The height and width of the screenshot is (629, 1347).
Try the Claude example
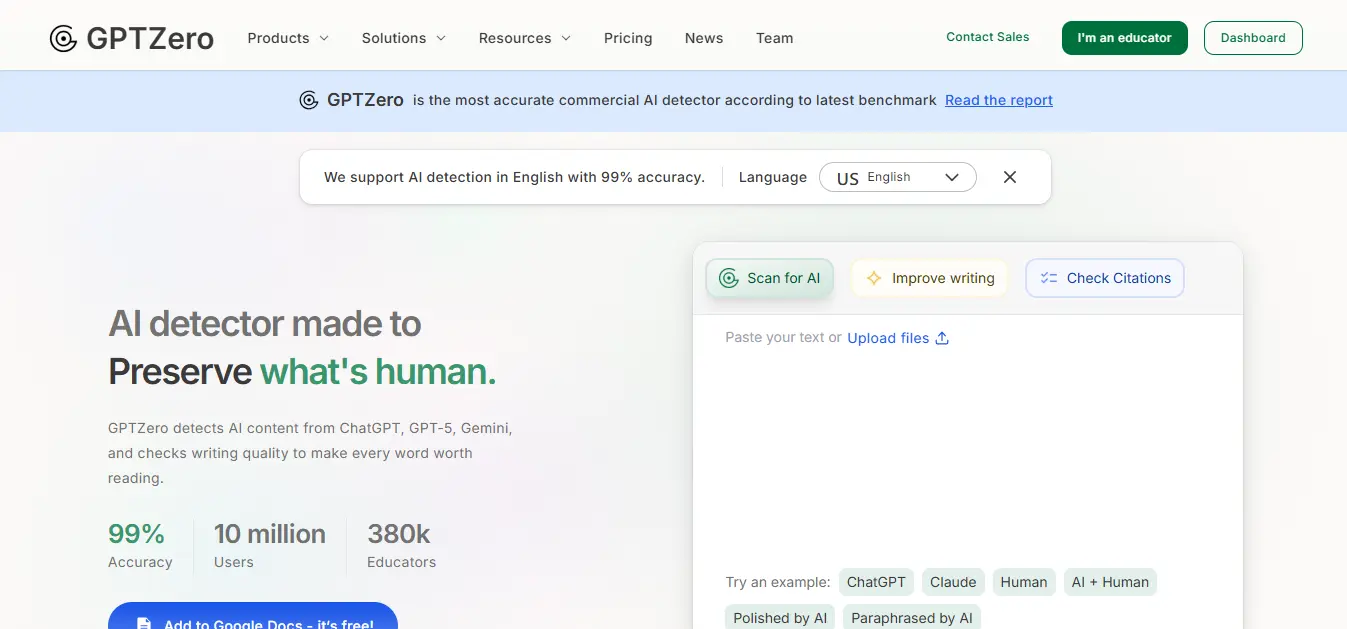(953, 582)
